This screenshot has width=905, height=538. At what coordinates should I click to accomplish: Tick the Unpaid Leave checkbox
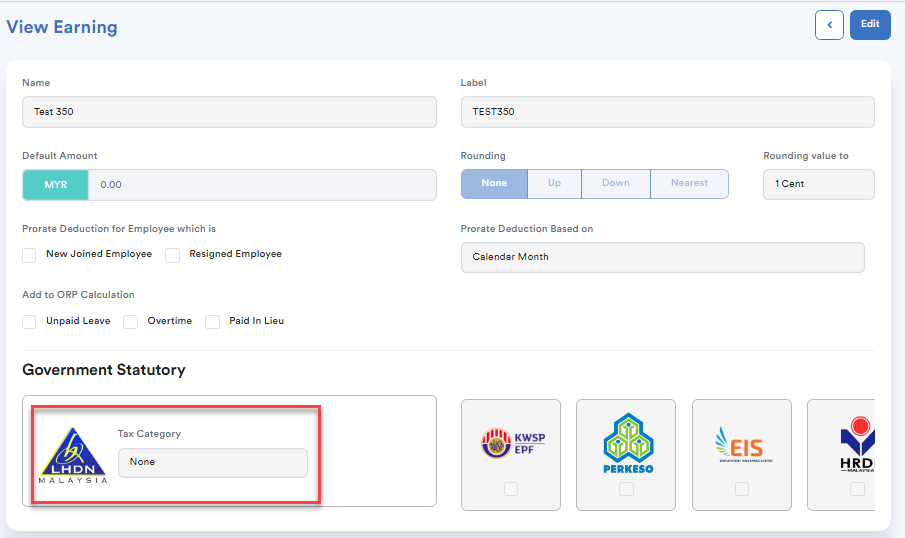pyautogui.click(x=29, y=322)
